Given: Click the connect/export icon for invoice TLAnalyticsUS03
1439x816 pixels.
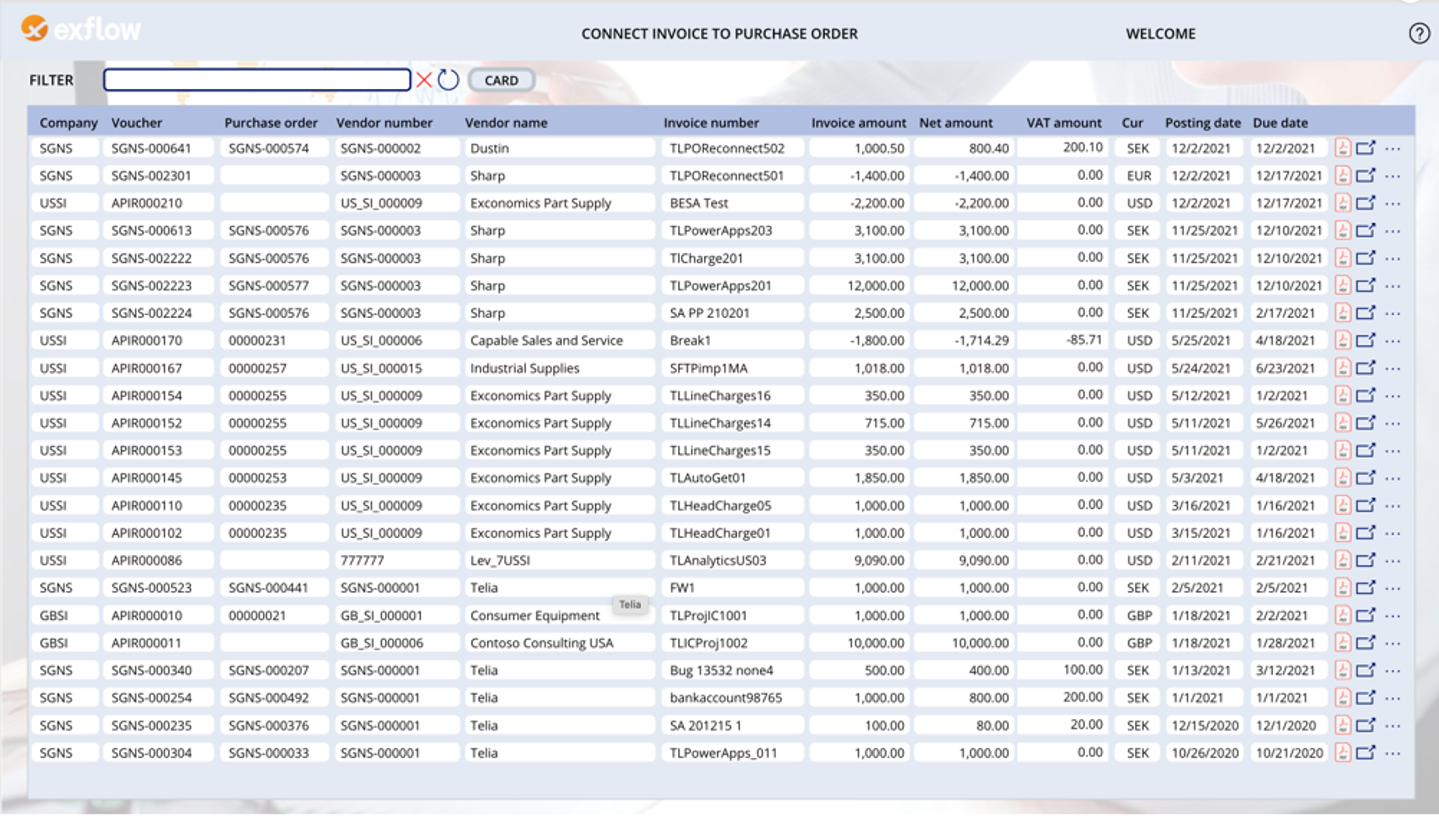Looking at the screenshot, I should coord(1366,560).
